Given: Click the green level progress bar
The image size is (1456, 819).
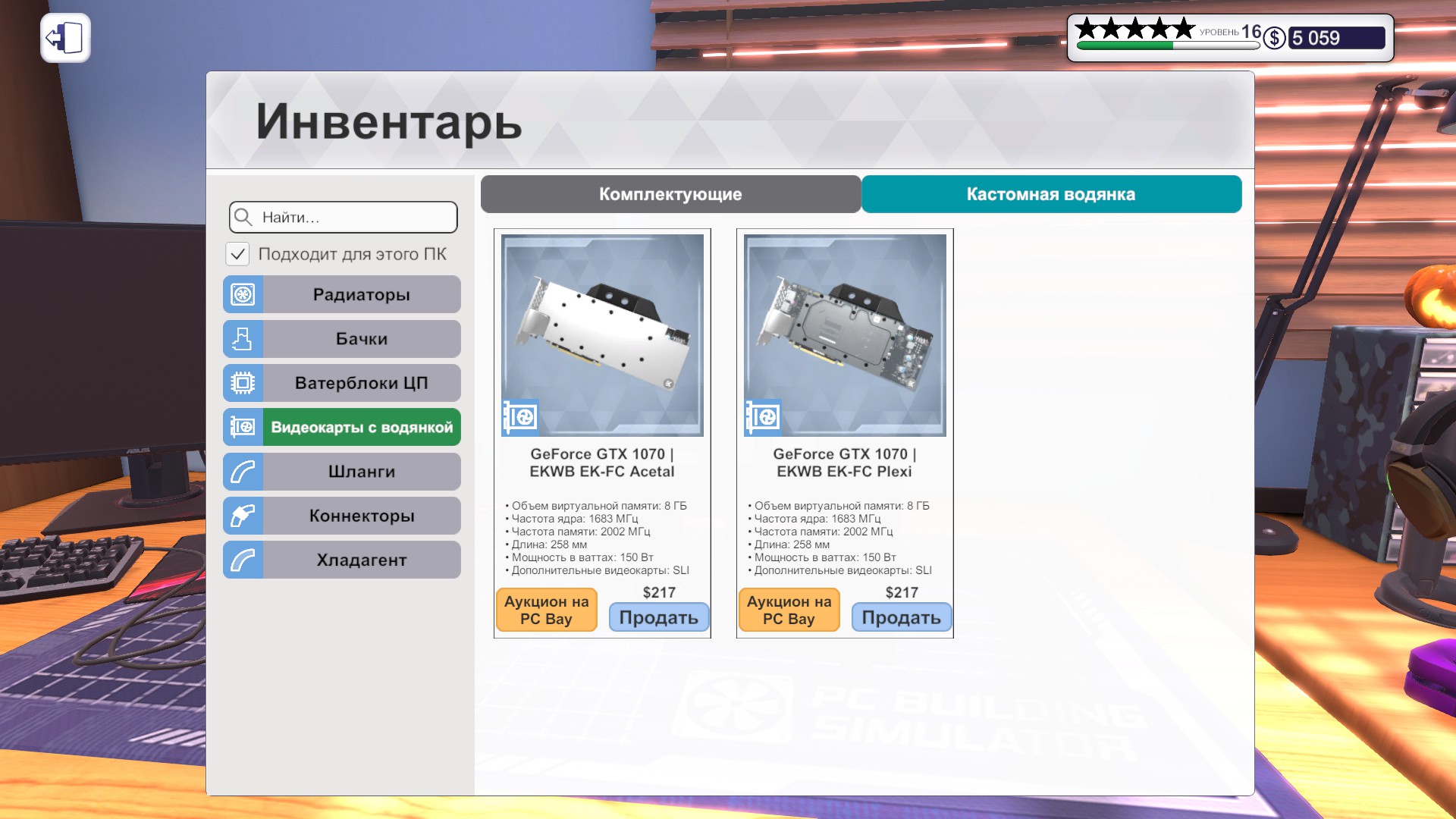Looking at the screenshot, I should point(1125,45).
